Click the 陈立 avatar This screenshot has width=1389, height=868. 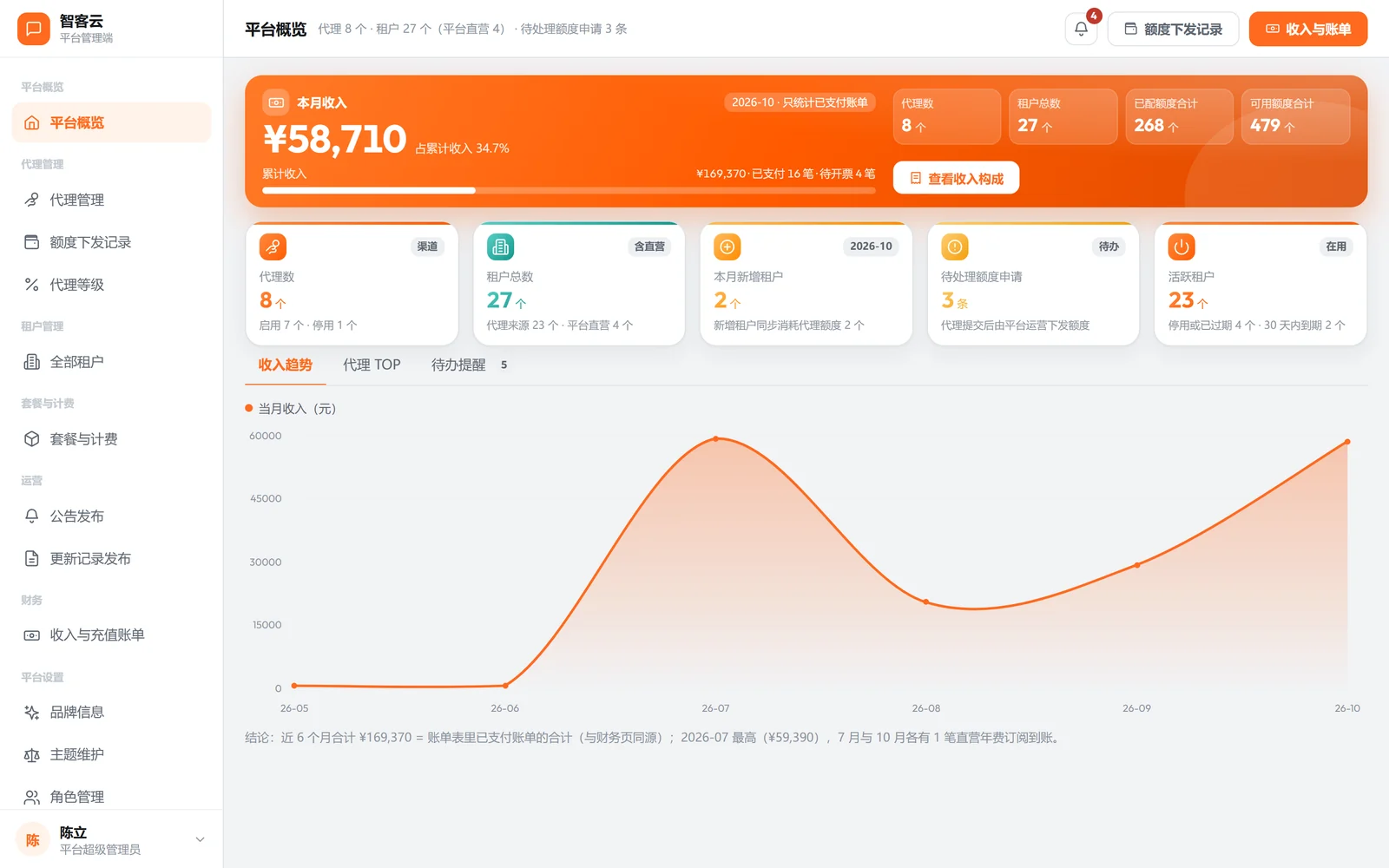pyautogui.click(x=33, y=839)
